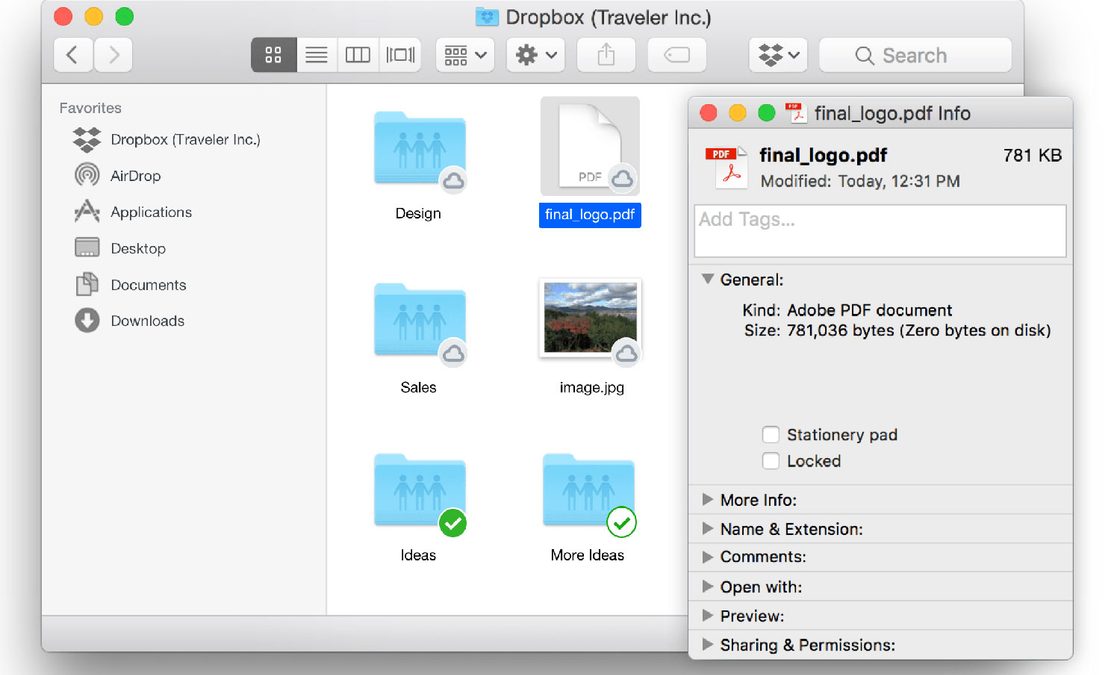Enable the Stationery pad checkbox

click(771, 434)
